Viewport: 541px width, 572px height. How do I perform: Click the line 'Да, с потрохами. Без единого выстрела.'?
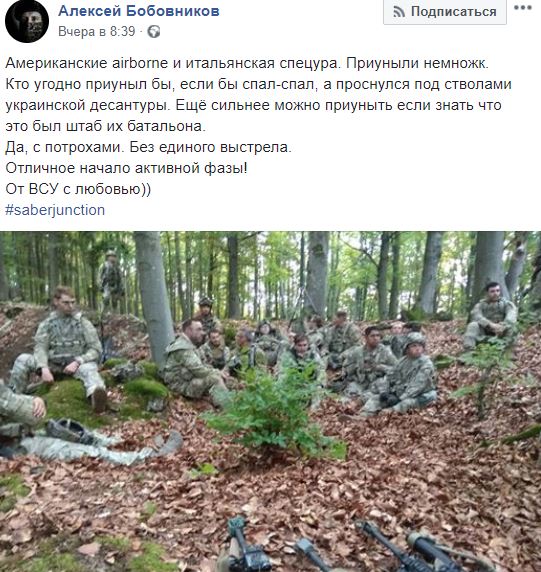[148, 147]
